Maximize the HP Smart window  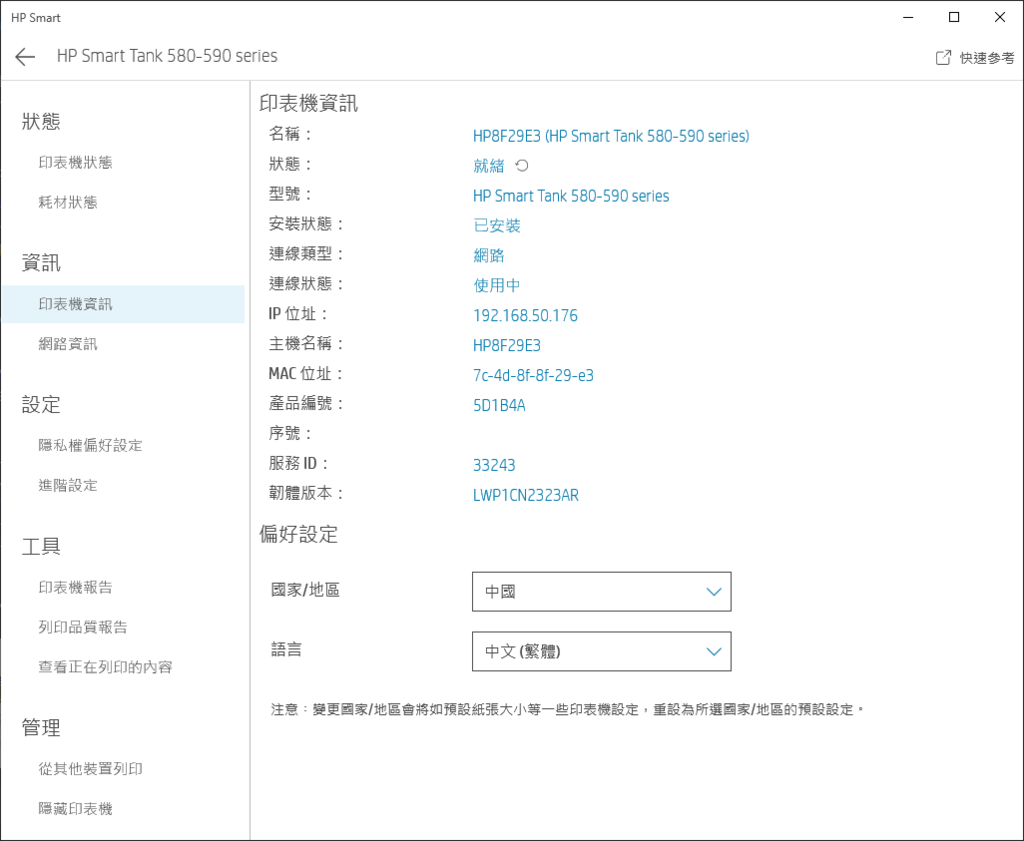[x=953, y=18]
